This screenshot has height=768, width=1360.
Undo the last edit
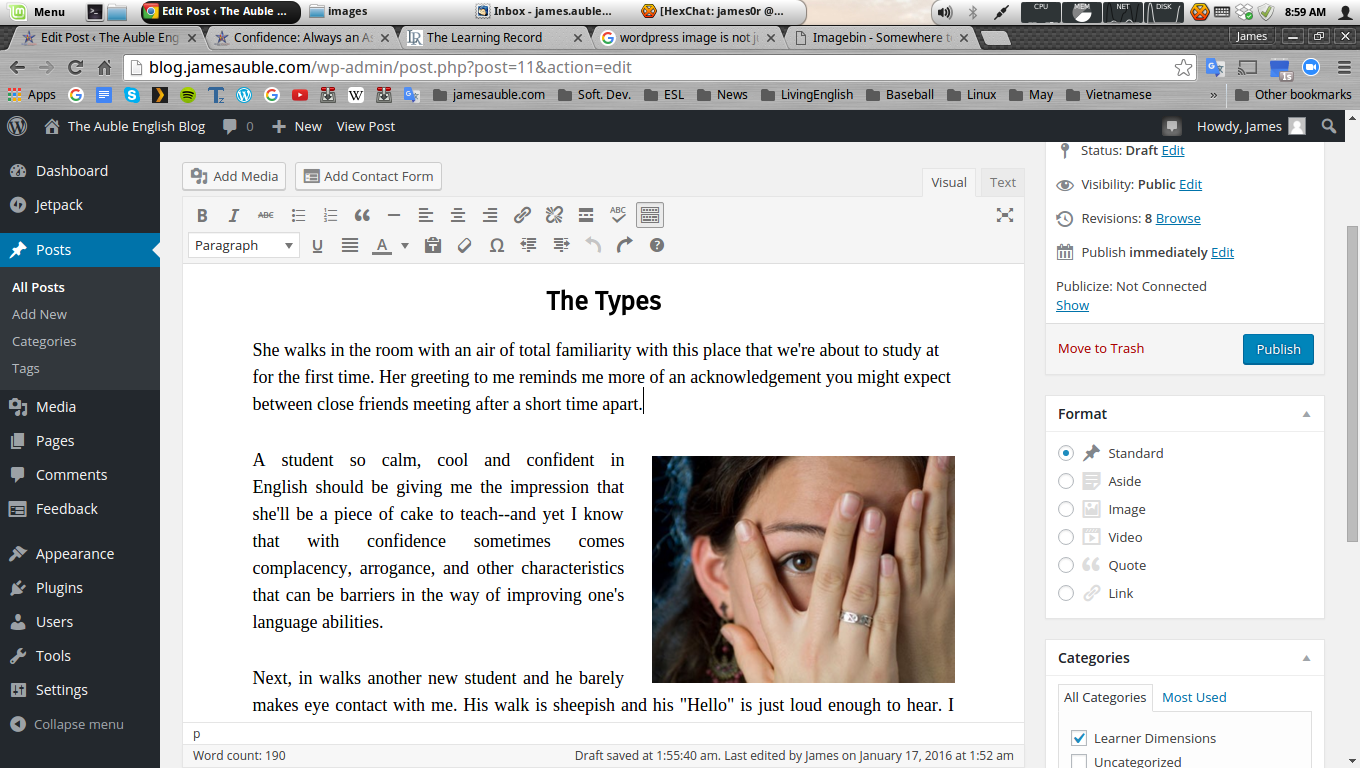coord(593,245)
